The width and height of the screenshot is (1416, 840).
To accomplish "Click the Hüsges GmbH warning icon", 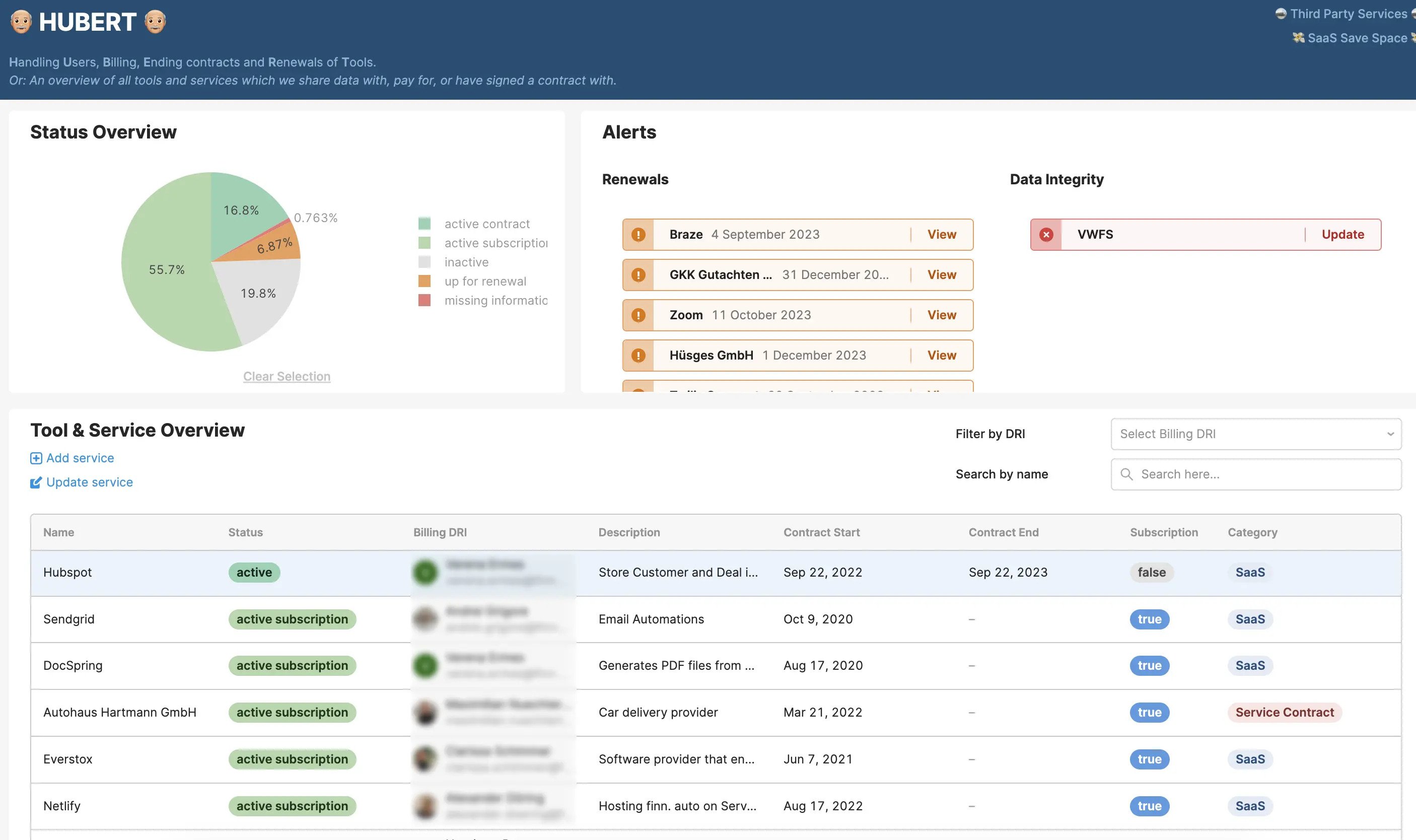I will coord(639,355).
